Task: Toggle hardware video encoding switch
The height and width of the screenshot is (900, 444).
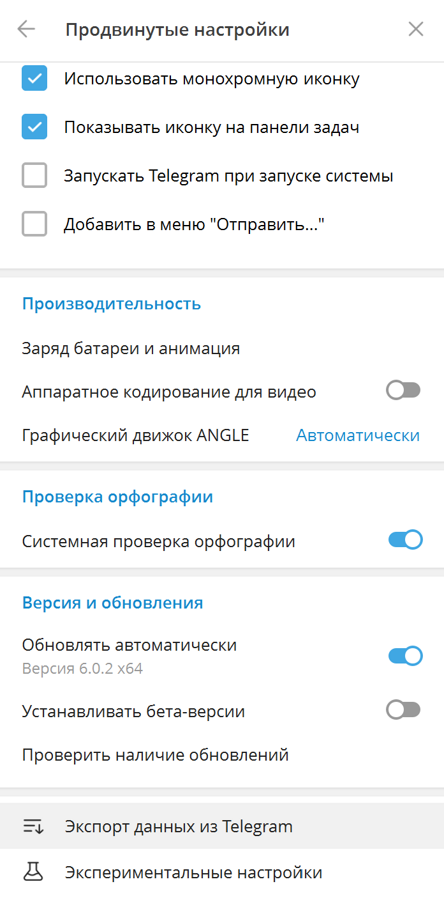Action: [x=404, y=391]
